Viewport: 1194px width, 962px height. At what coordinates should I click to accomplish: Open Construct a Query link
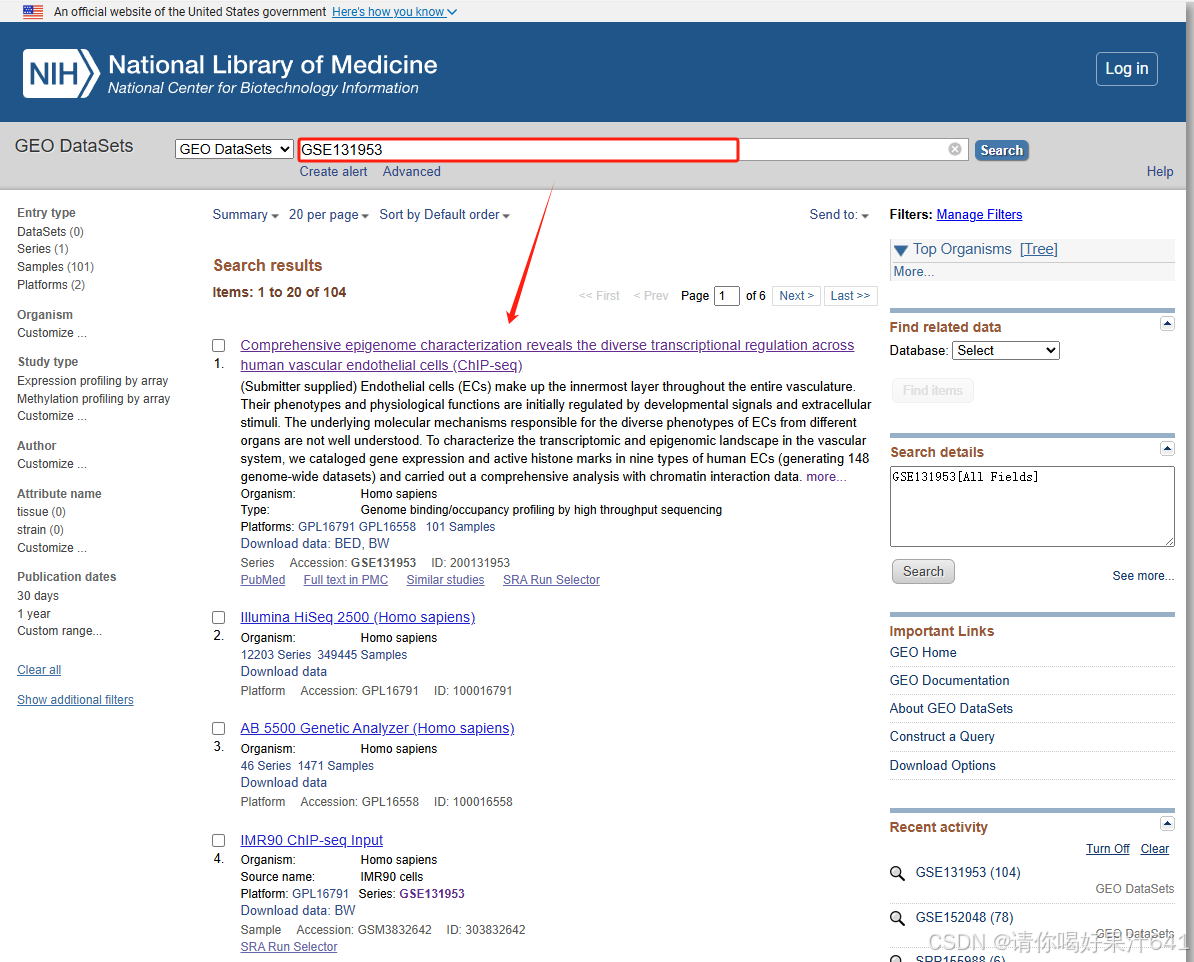942,737
